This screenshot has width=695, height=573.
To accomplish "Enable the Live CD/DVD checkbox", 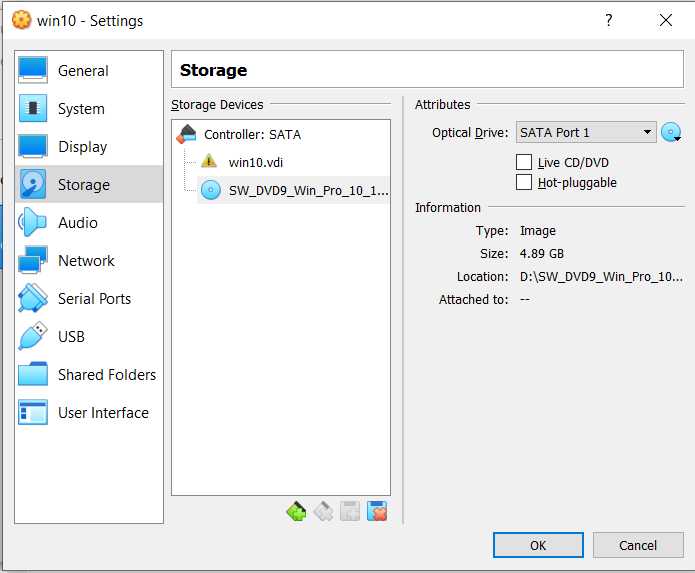I will click(523, 162).
